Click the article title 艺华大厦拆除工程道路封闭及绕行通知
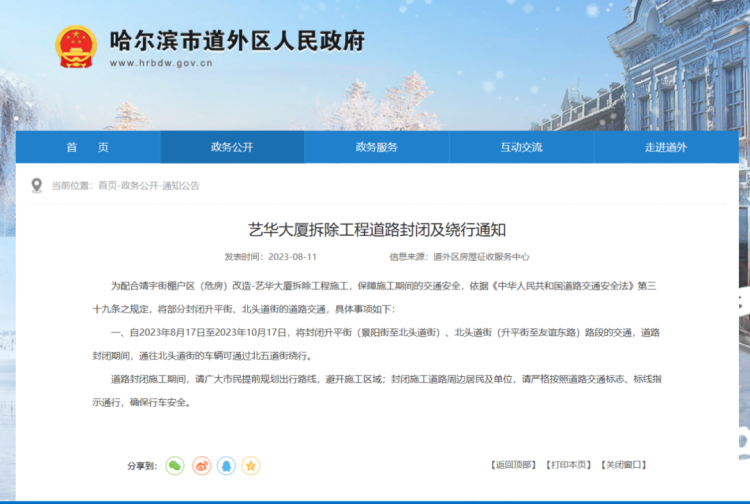This screenshot has height=504, width=750. pyautogui.click(x=384, y=229)
